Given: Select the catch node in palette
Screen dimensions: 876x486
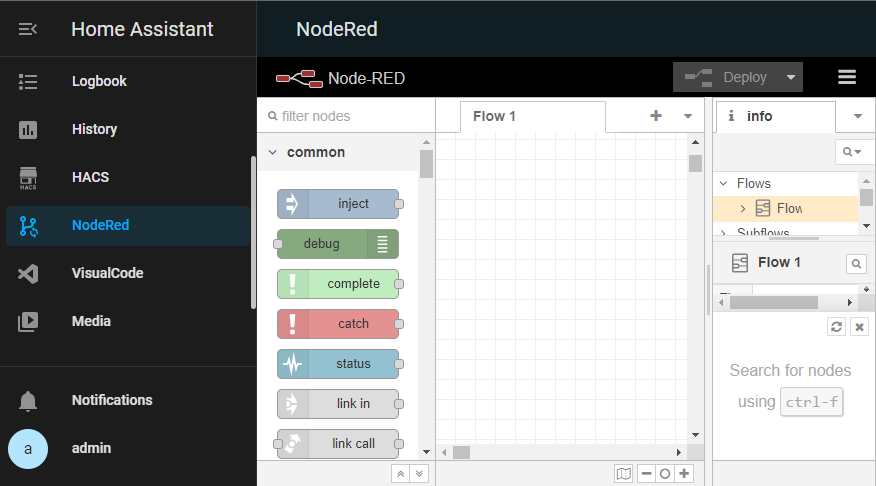Looking at the screenshot, I should (338, 324).
